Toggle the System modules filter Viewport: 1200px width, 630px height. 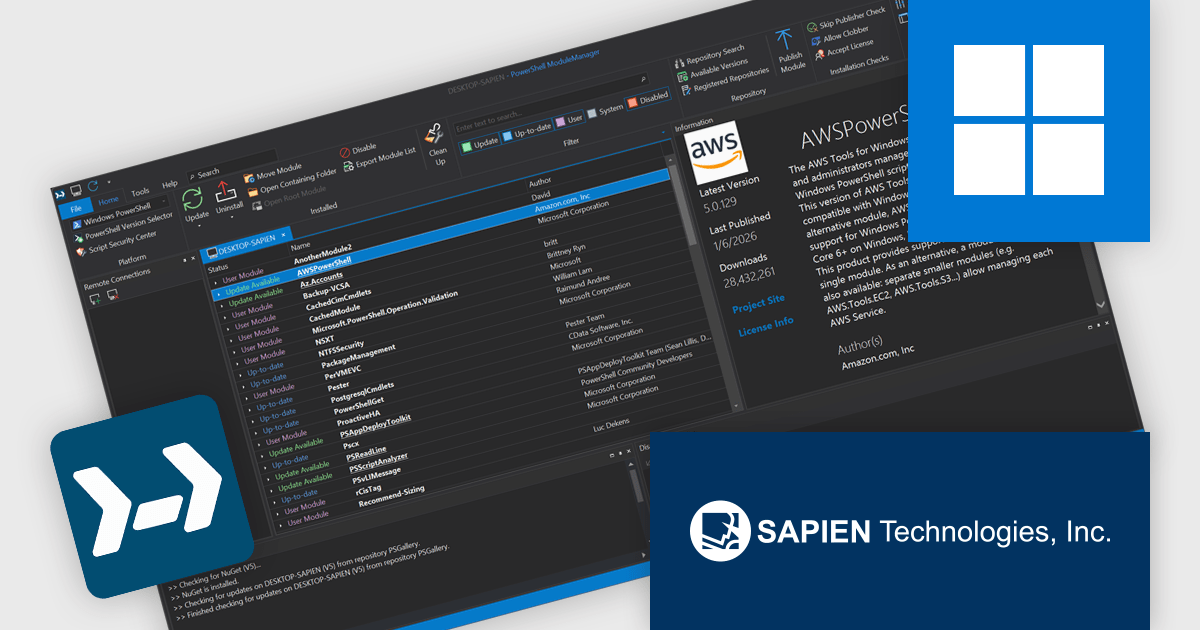coord(606,109)
